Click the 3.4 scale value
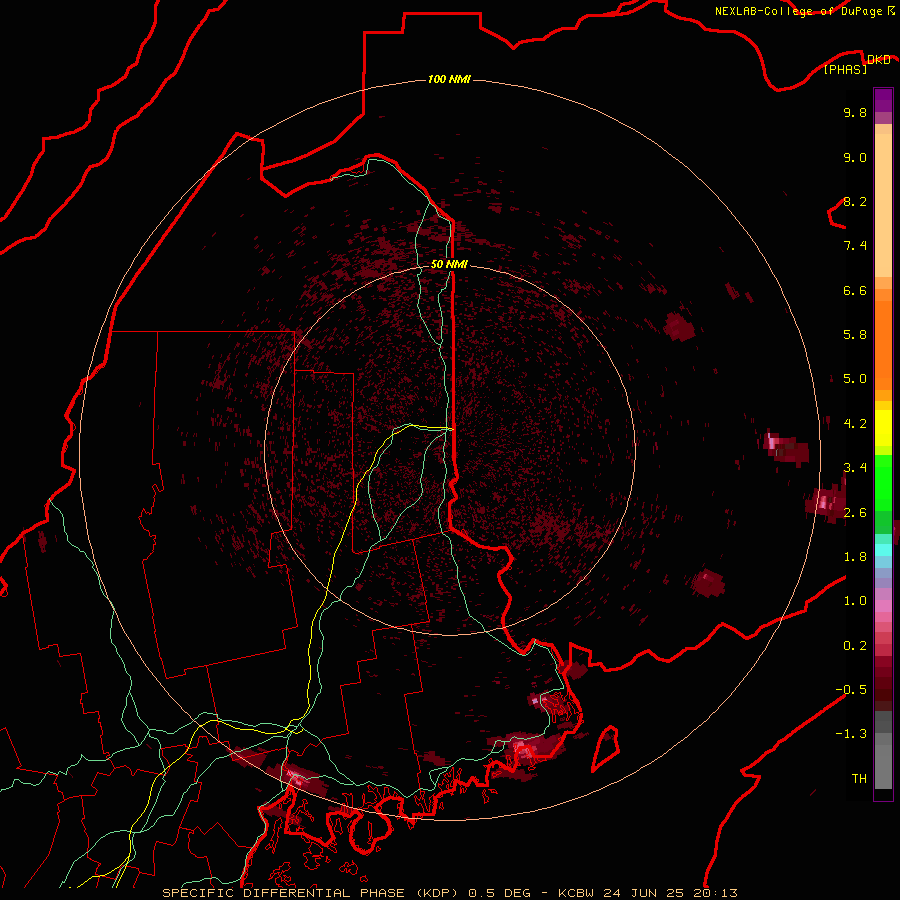Image resolution: width=900 pixels, height=900 pixels. click(855, 467)
